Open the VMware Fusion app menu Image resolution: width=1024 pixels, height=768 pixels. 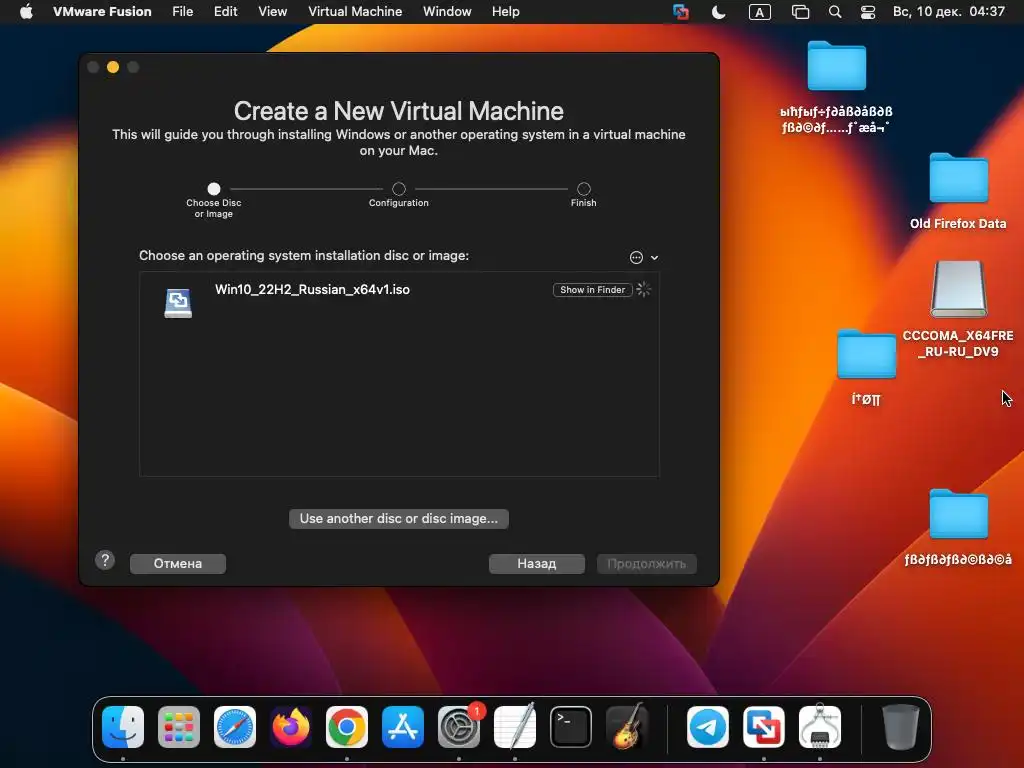[102, 12]
